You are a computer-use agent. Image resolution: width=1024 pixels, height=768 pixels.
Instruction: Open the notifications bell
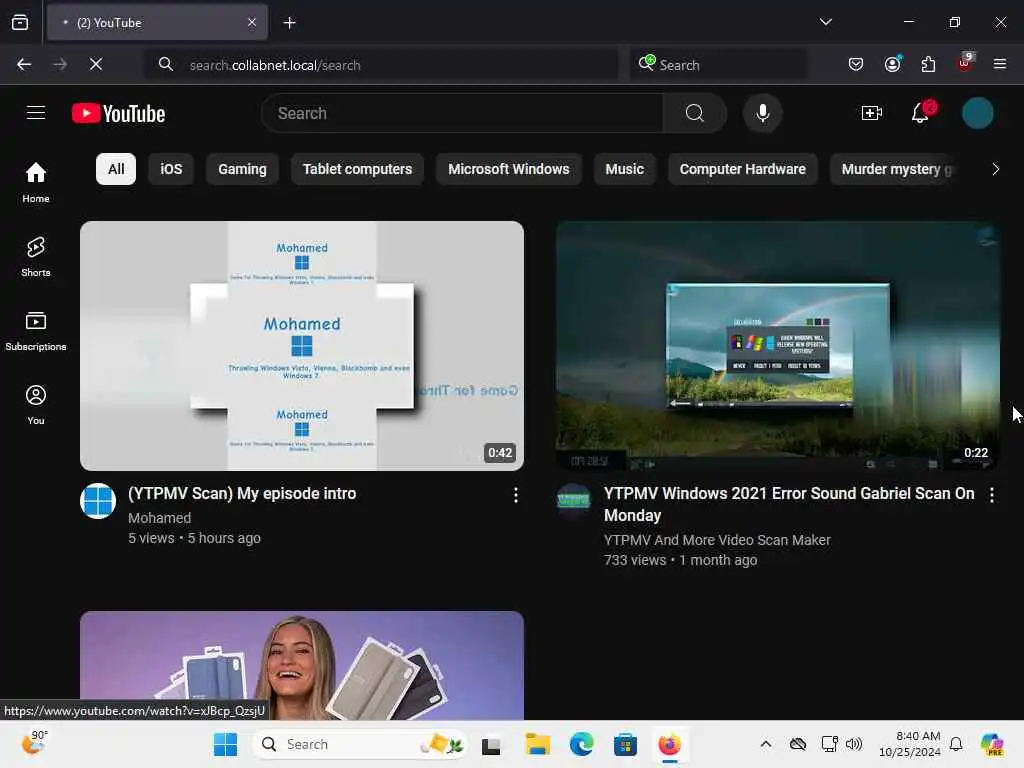[x=921, y=112]
